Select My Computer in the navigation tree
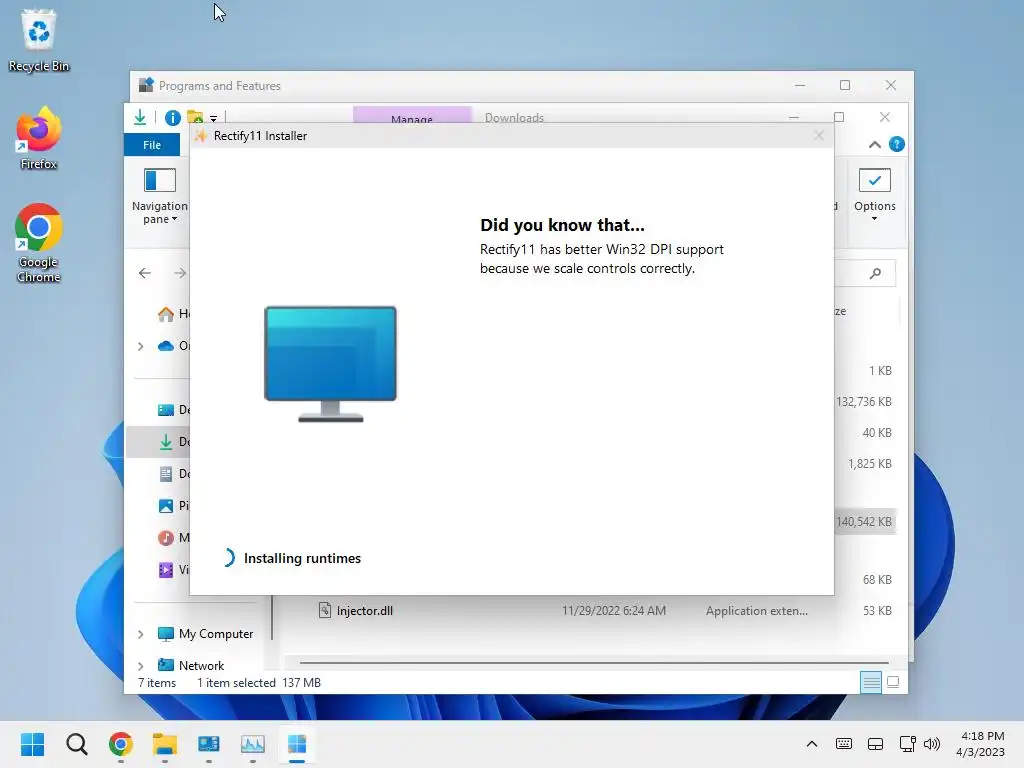This screenshot has height=768, width=1024. coord(205,633)
